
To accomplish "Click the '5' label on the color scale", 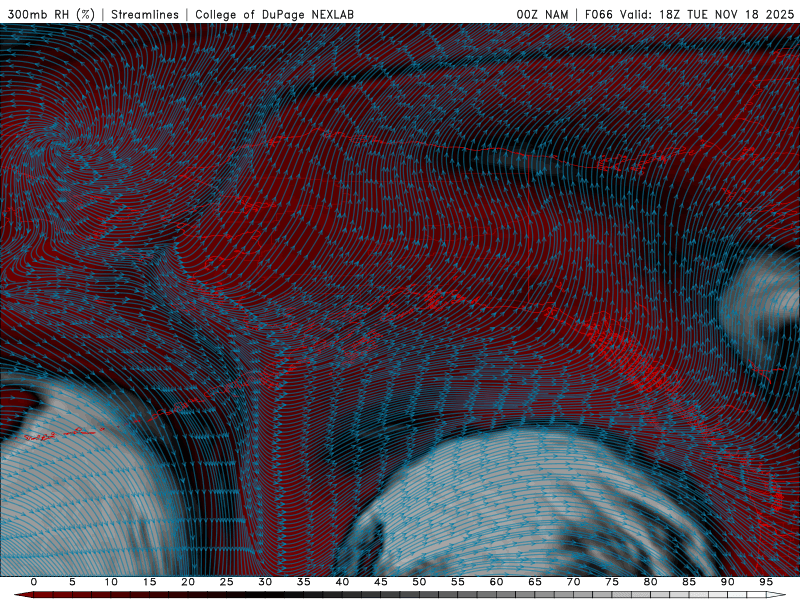I will [72, 582].
